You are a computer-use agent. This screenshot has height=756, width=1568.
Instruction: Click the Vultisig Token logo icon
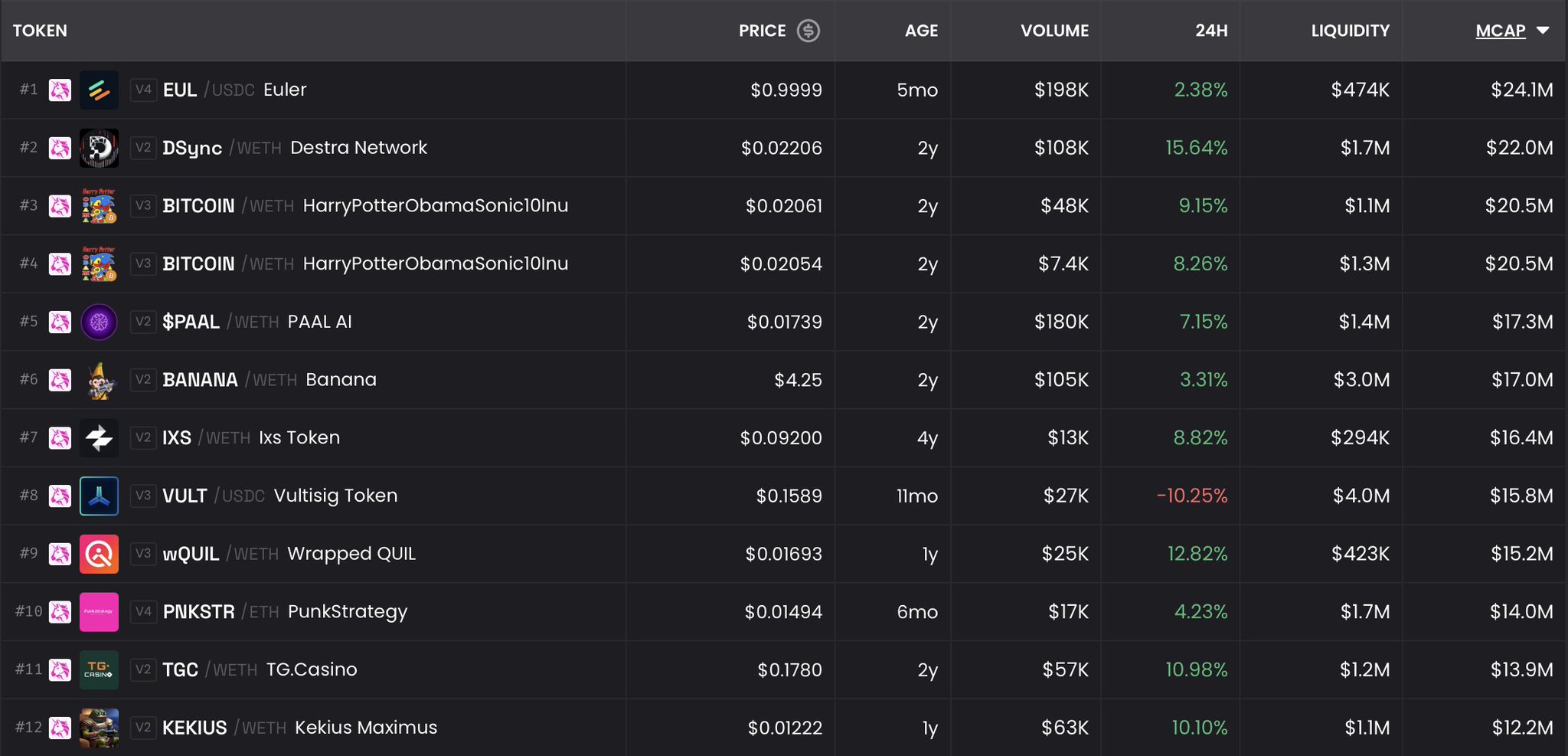point(99,496)
